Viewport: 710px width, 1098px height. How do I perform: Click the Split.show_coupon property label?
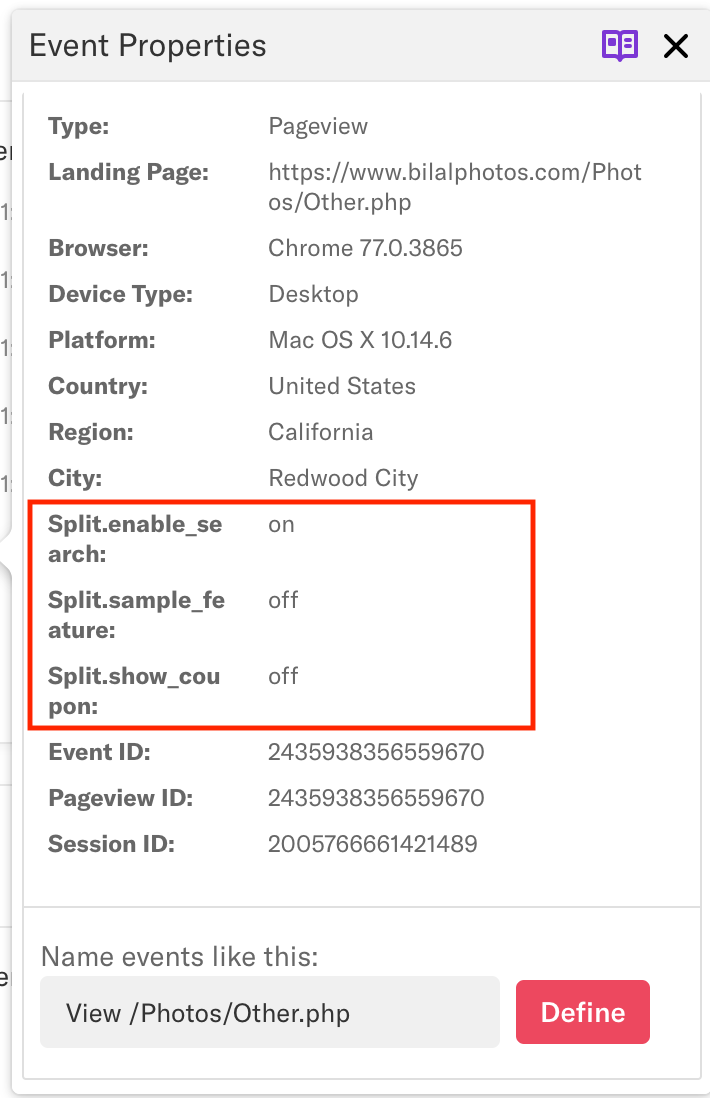tap(134, 691)
